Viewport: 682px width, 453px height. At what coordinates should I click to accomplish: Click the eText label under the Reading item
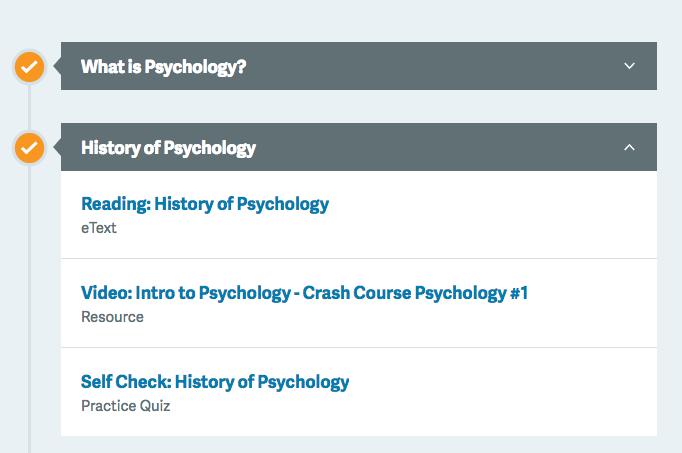point(98,227)
